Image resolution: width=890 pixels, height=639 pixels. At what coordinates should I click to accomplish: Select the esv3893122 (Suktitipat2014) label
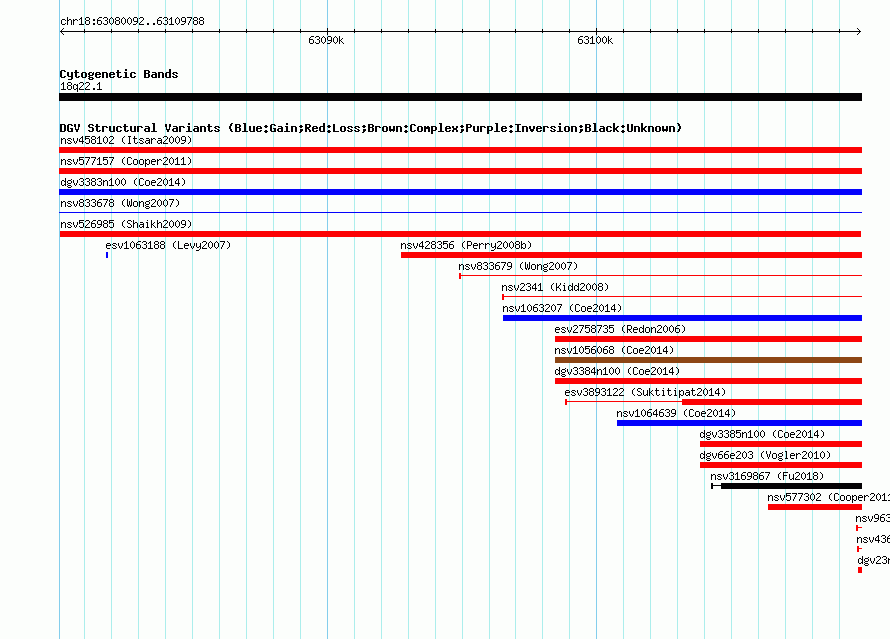click(645, 392)
